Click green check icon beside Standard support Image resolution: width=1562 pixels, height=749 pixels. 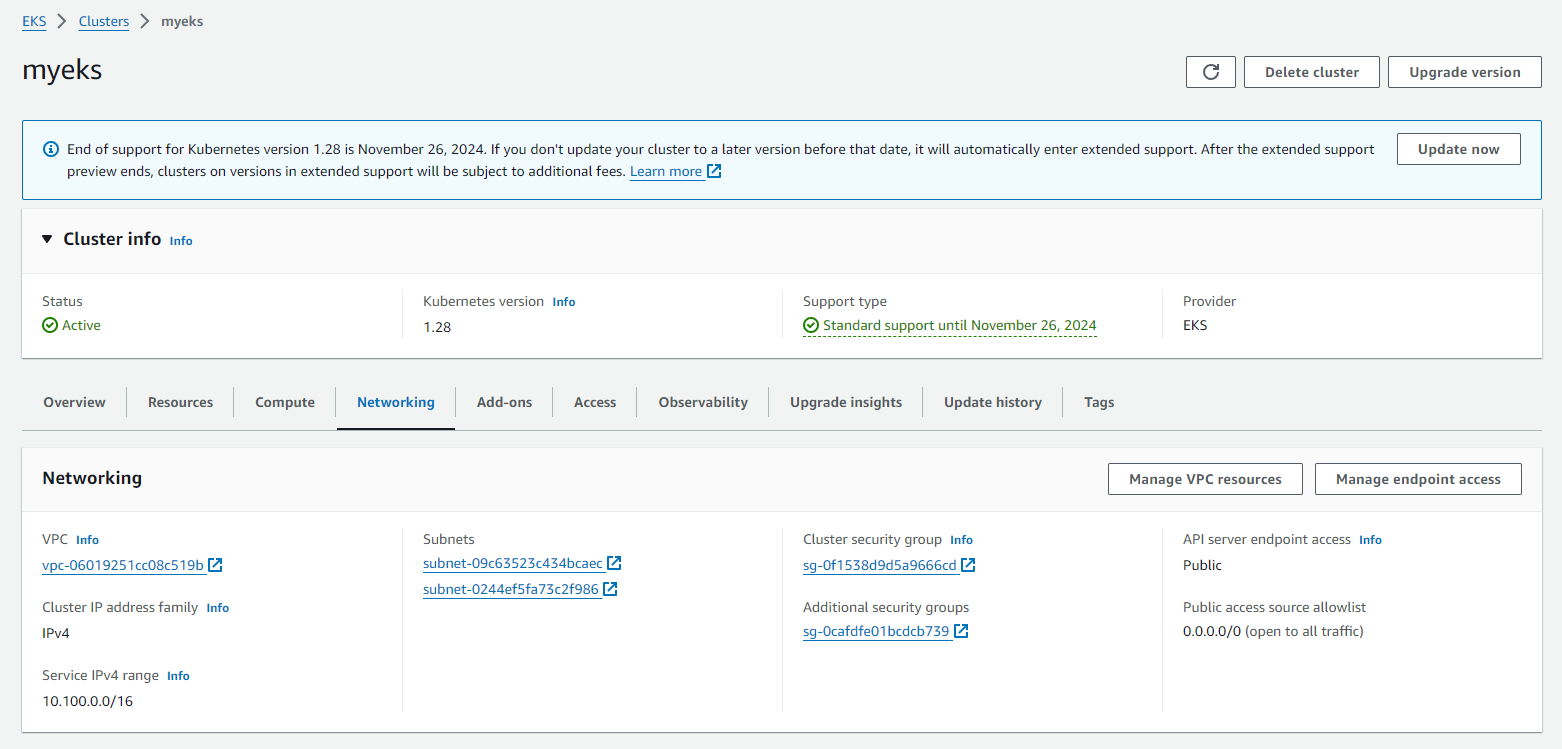[811, 325]
